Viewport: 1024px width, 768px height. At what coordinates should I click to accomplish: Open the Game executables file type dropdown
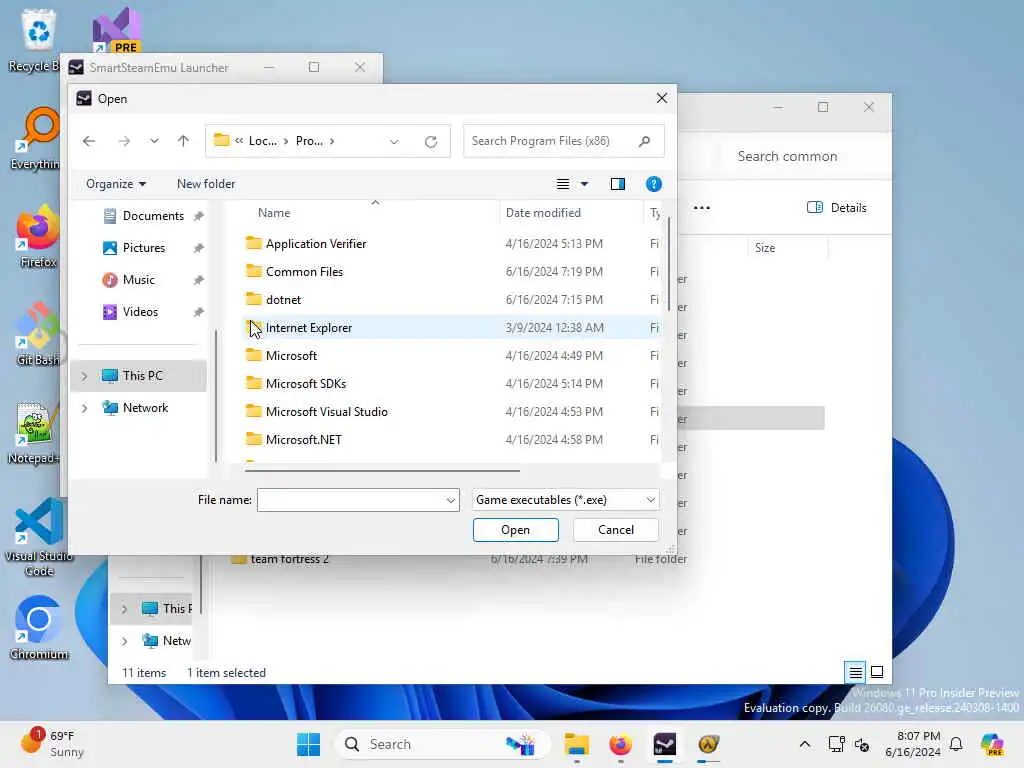[566, 500]
